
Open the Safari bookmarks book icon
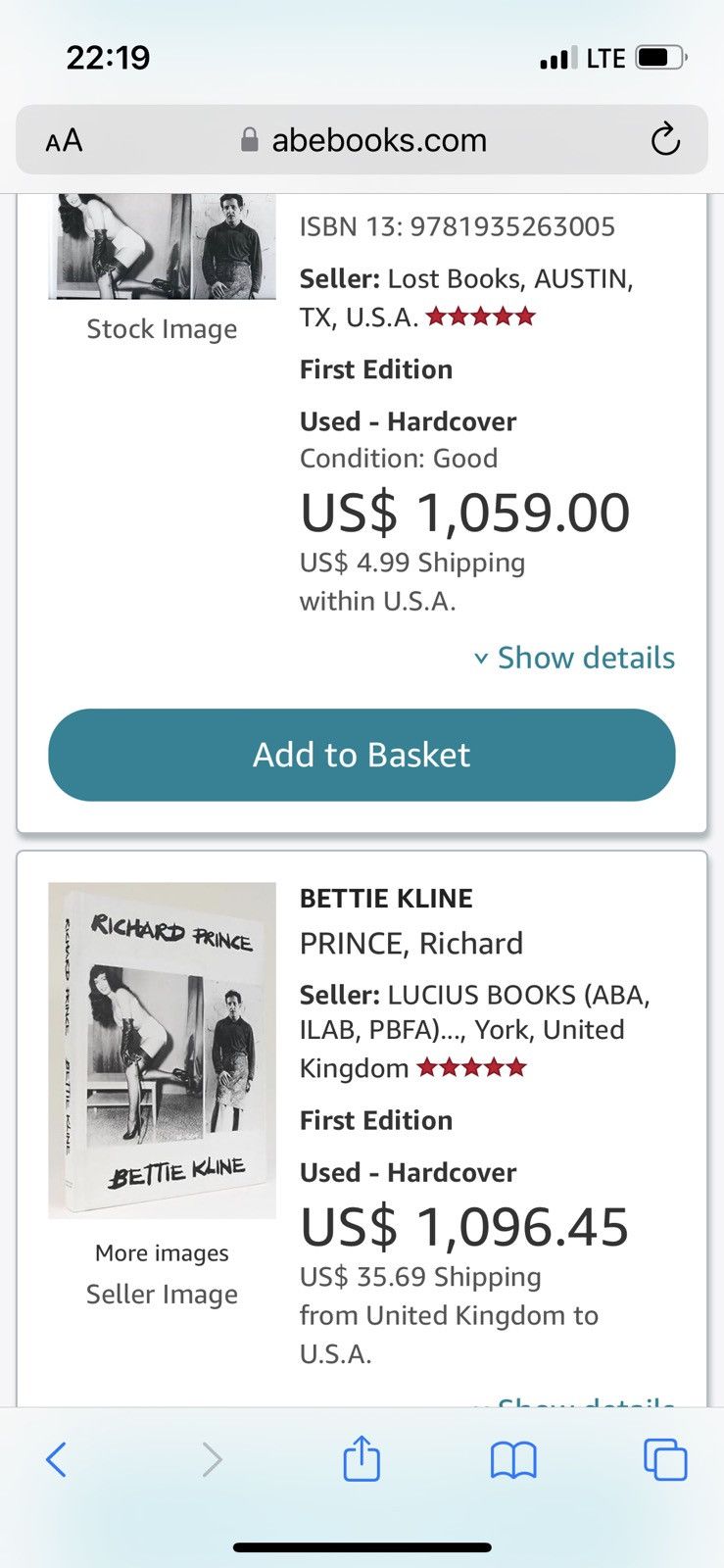pos(513,1460)
